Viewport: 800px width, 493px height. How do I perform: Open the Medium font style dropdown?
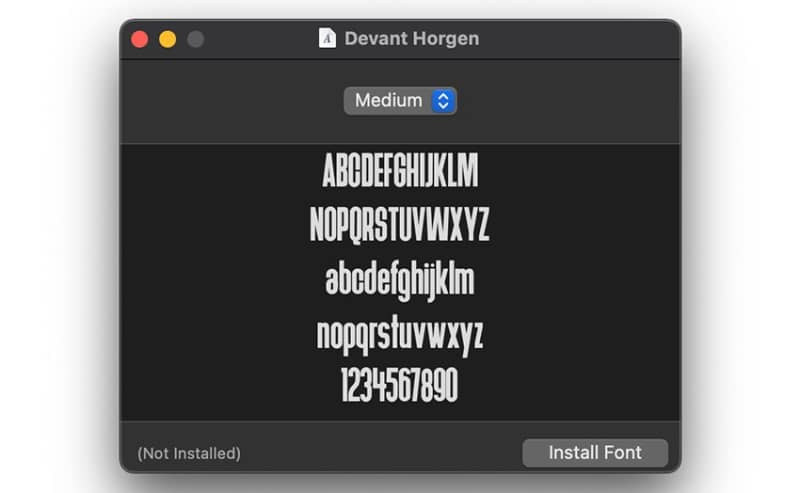click(401, 101)
